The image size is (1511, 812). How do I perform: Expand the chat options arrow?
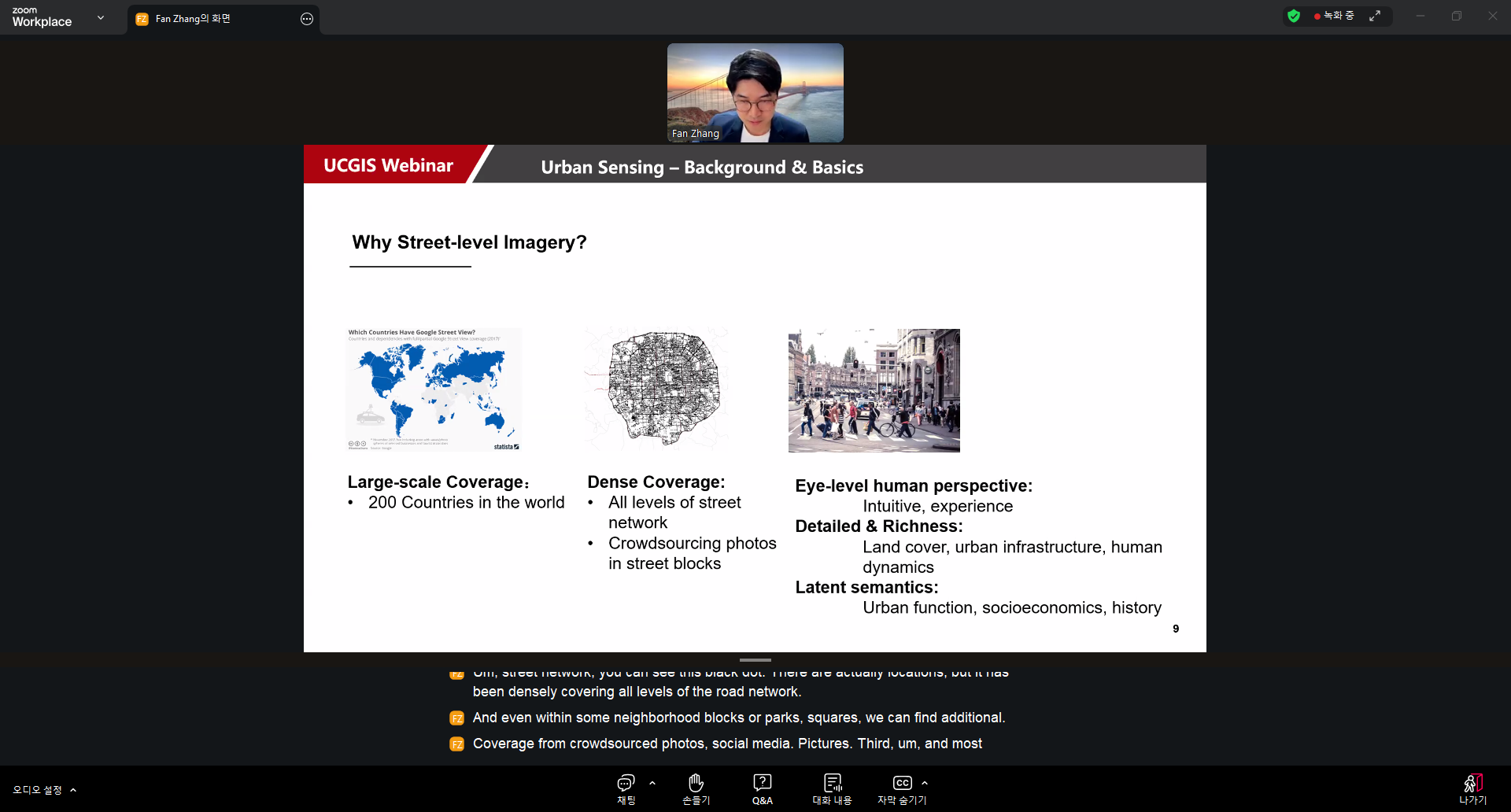[652, 783]
